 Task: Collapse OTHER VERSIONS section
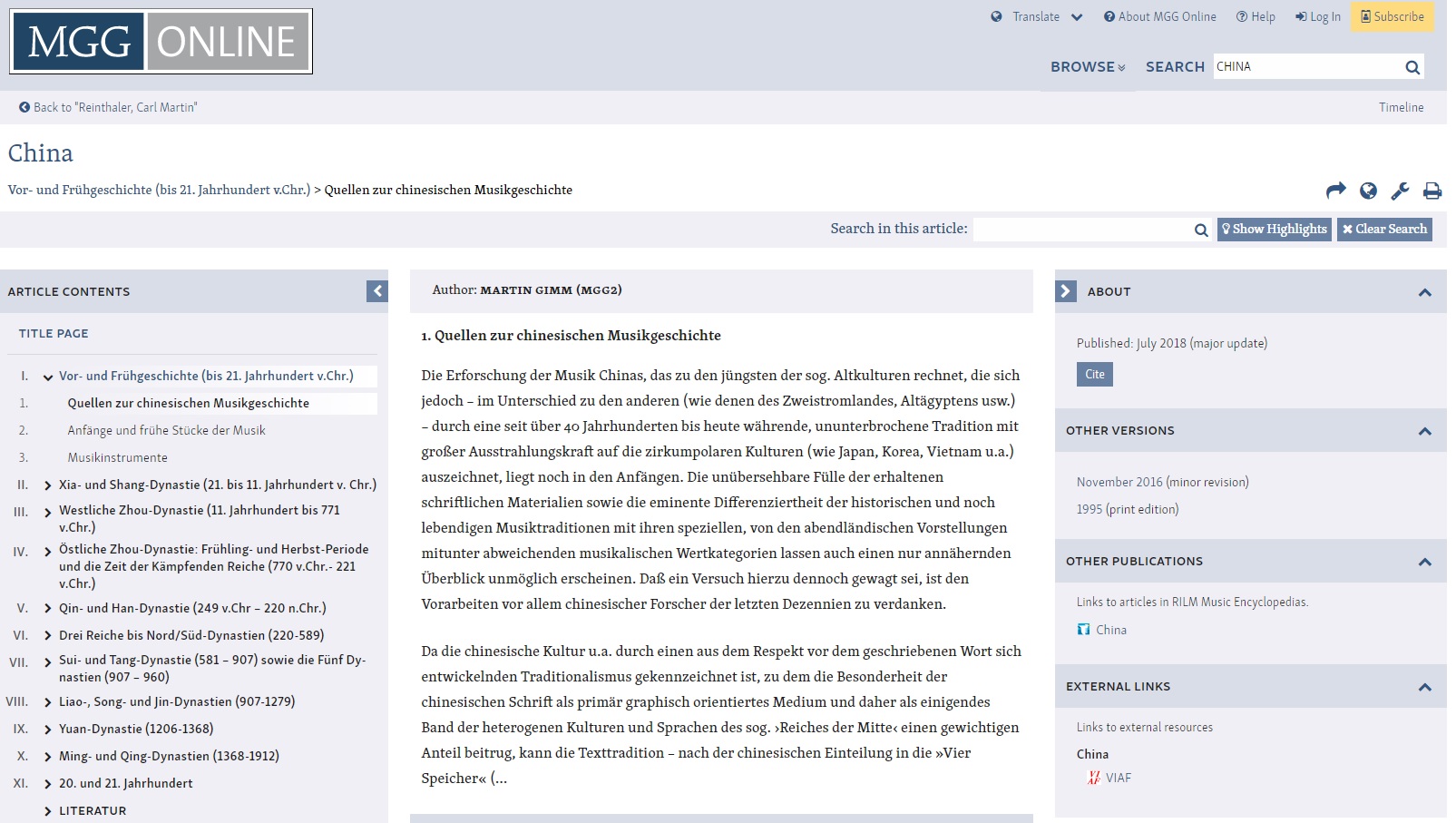[x=1424, y=431]
